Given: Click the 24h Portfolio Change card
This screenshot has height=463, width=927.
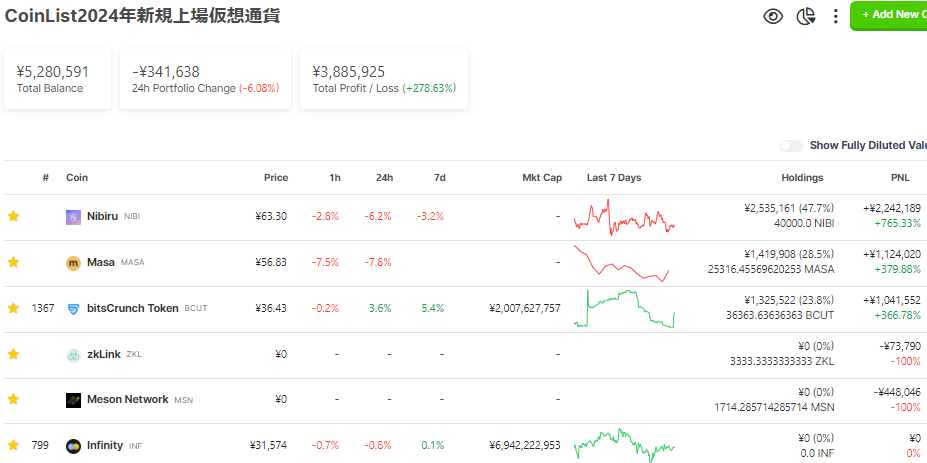Looking at the screenshot, I should [205, 79].
